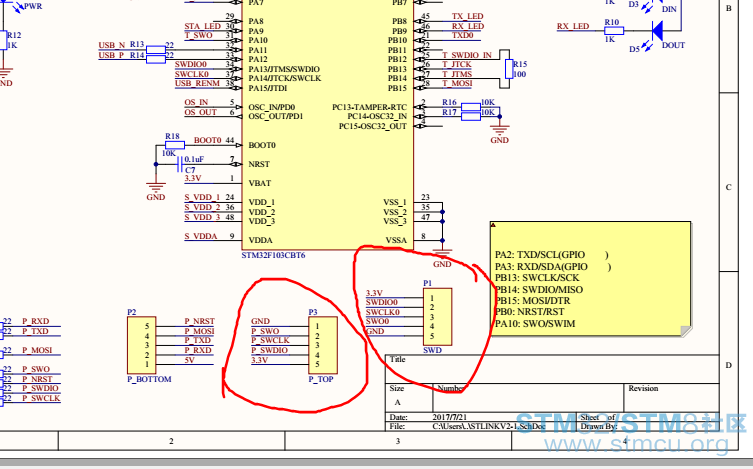
Task: Select the TXD0 net label
Action: click(462, 36)
